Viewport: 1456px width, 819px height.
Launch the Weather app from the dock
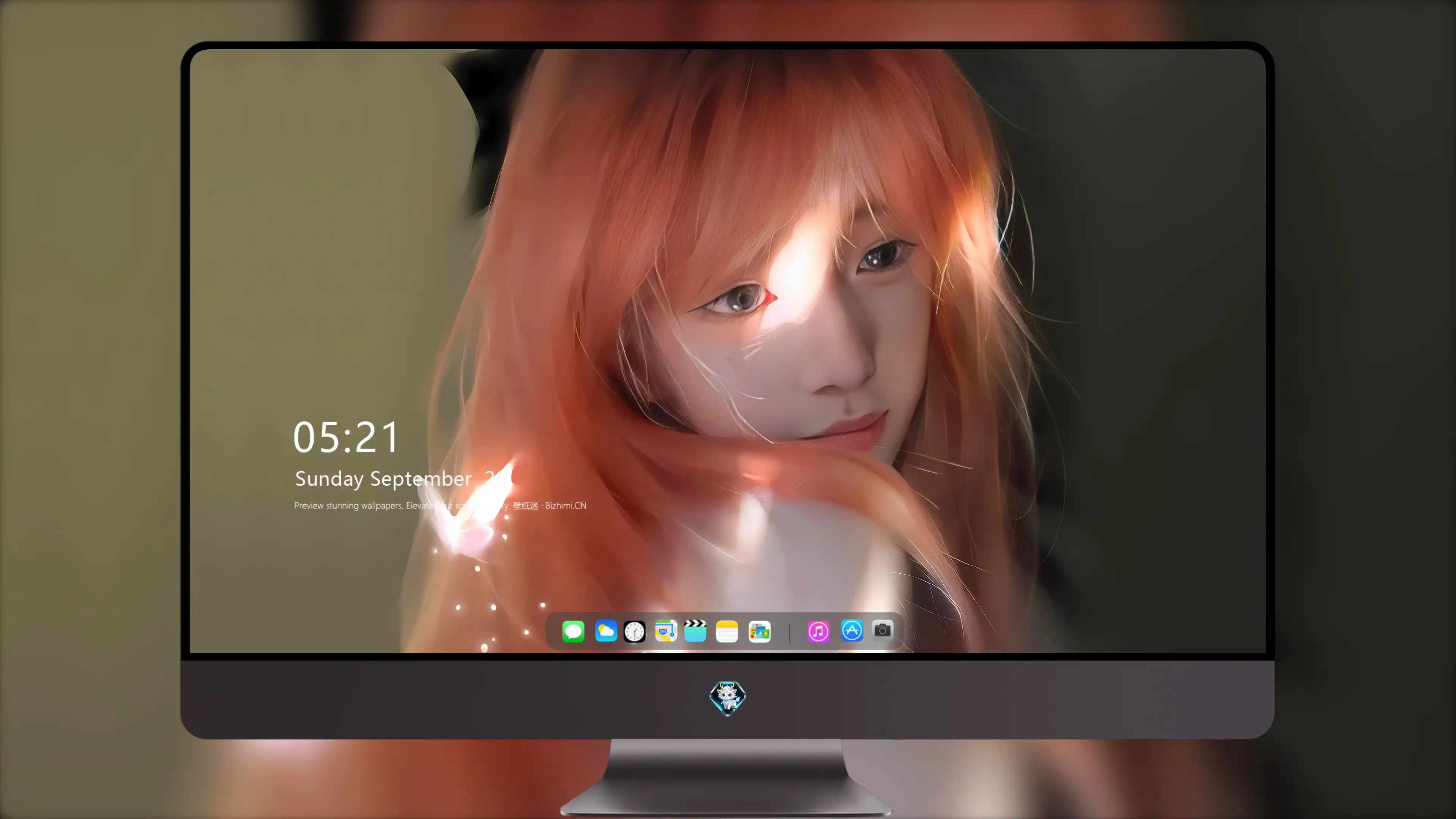pos(606,631)
